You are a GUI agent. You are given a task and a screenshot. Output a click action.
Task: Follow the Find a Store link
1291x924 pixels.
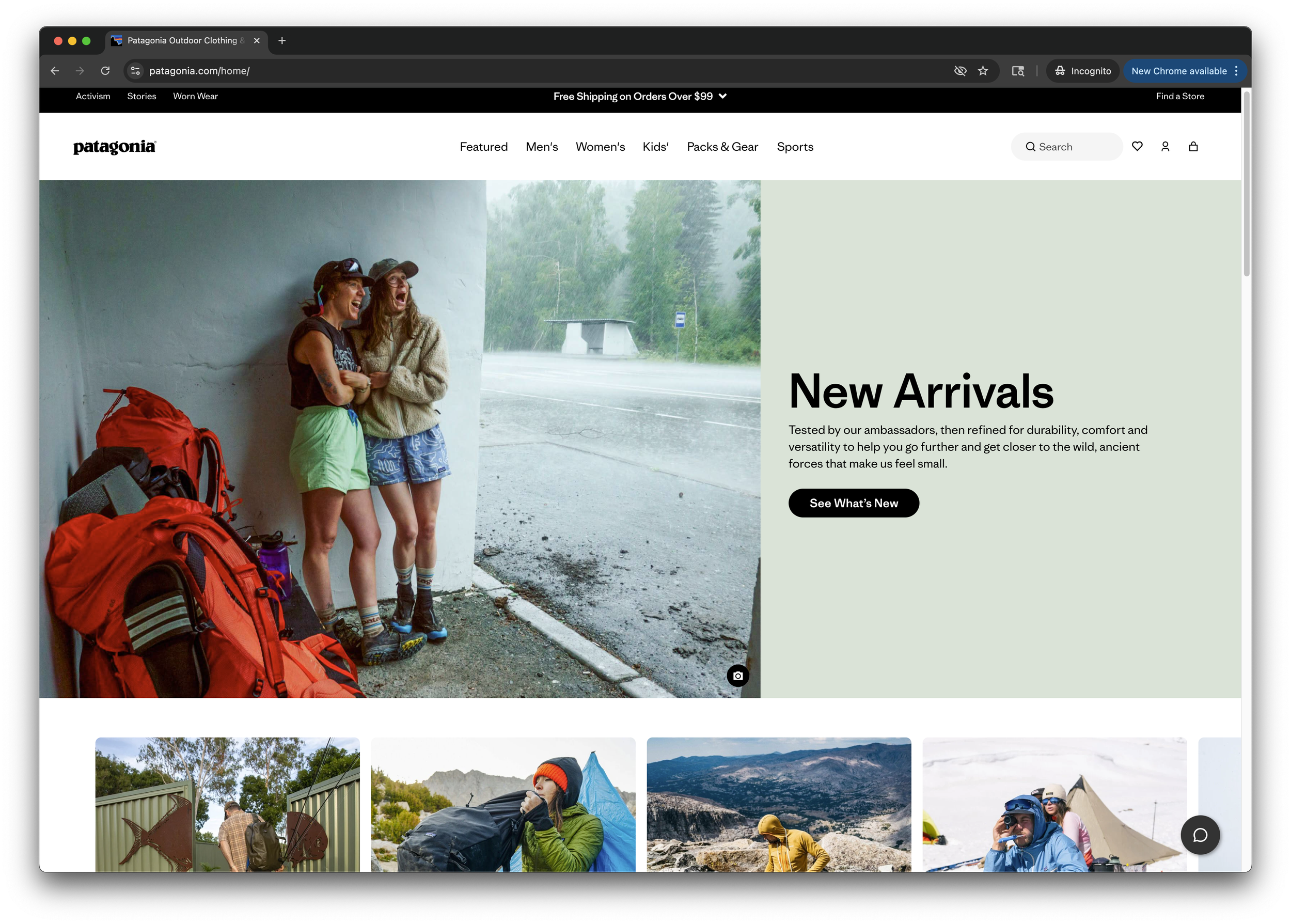[1179, 96]
